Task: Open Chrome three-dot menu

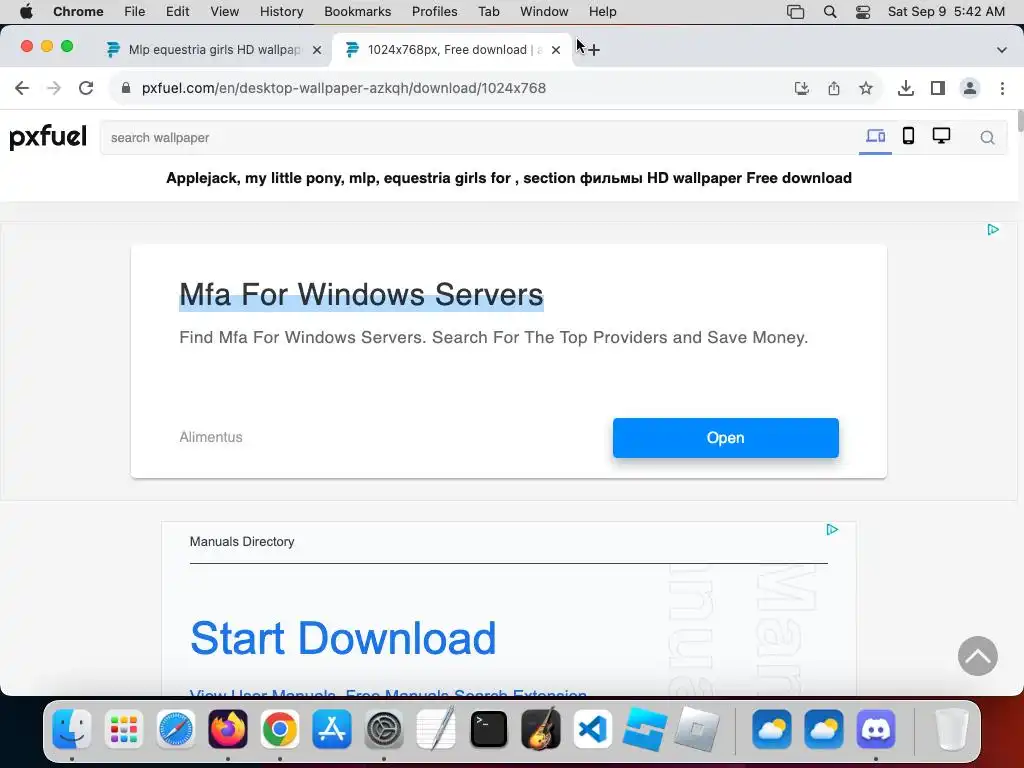Action: pyautogui.click(x=1002, y=88)
